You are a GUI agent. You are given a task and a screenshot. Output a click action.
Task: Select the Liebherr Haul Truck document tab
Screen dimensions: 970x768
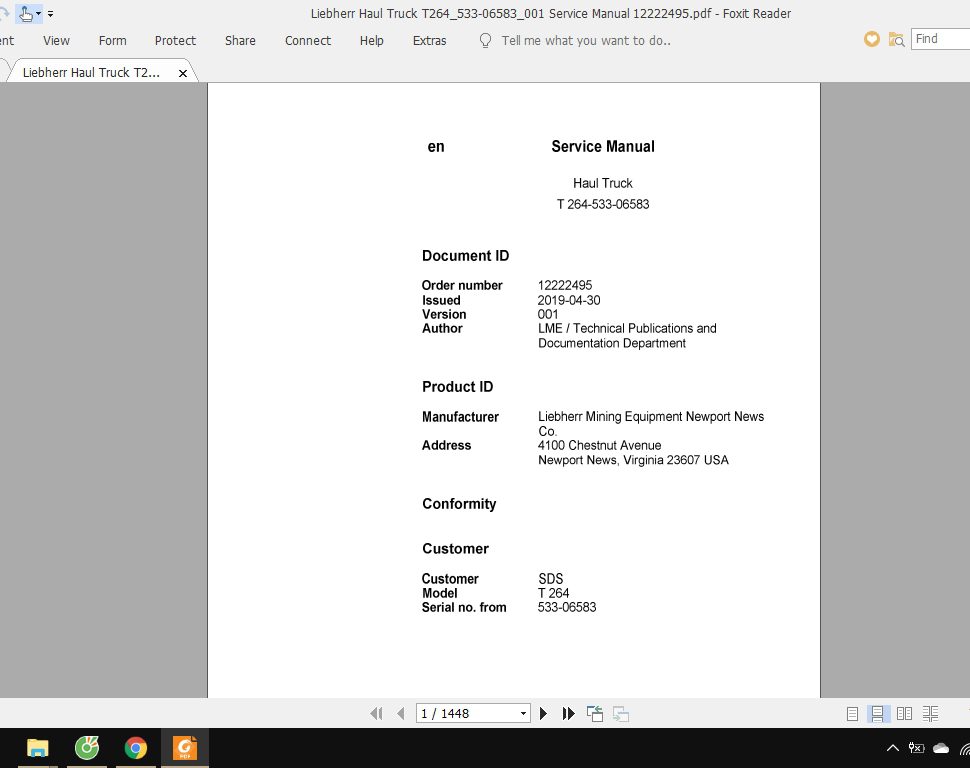tap(91, 72)
